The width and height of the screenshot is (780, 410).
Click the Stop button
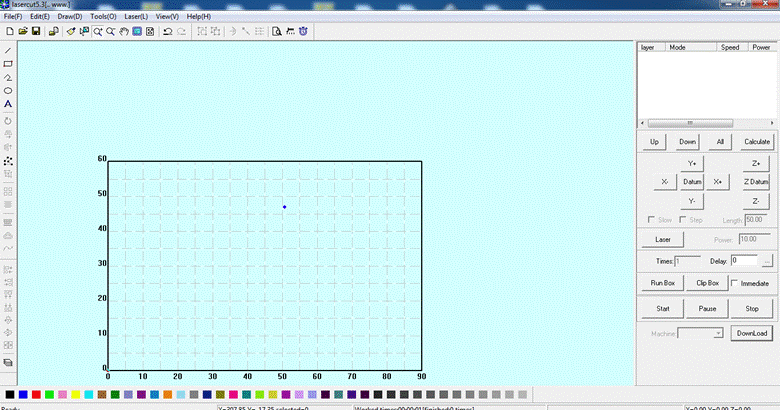click(x=752, y=308)
